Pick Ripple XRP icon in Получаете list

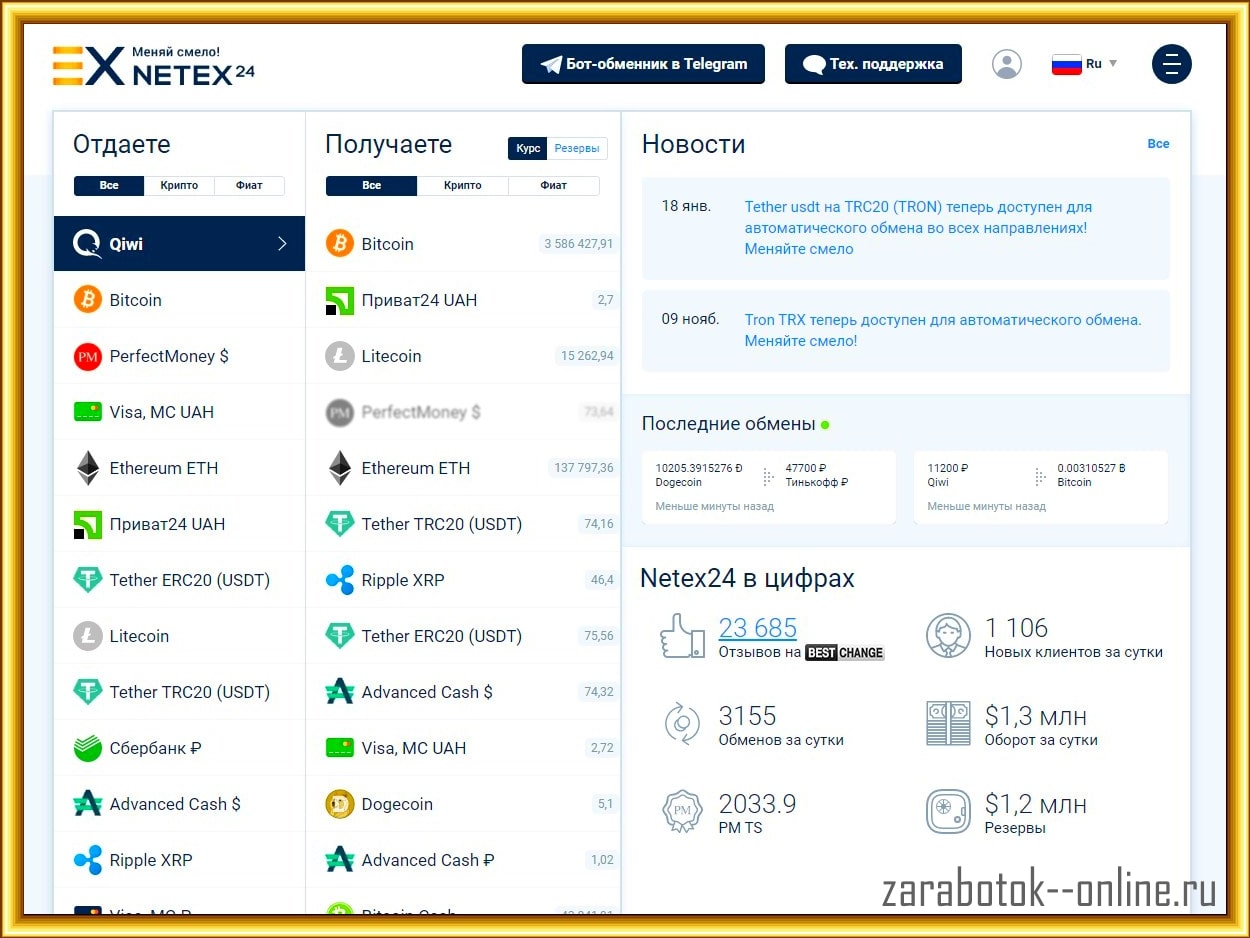[340, 580]
